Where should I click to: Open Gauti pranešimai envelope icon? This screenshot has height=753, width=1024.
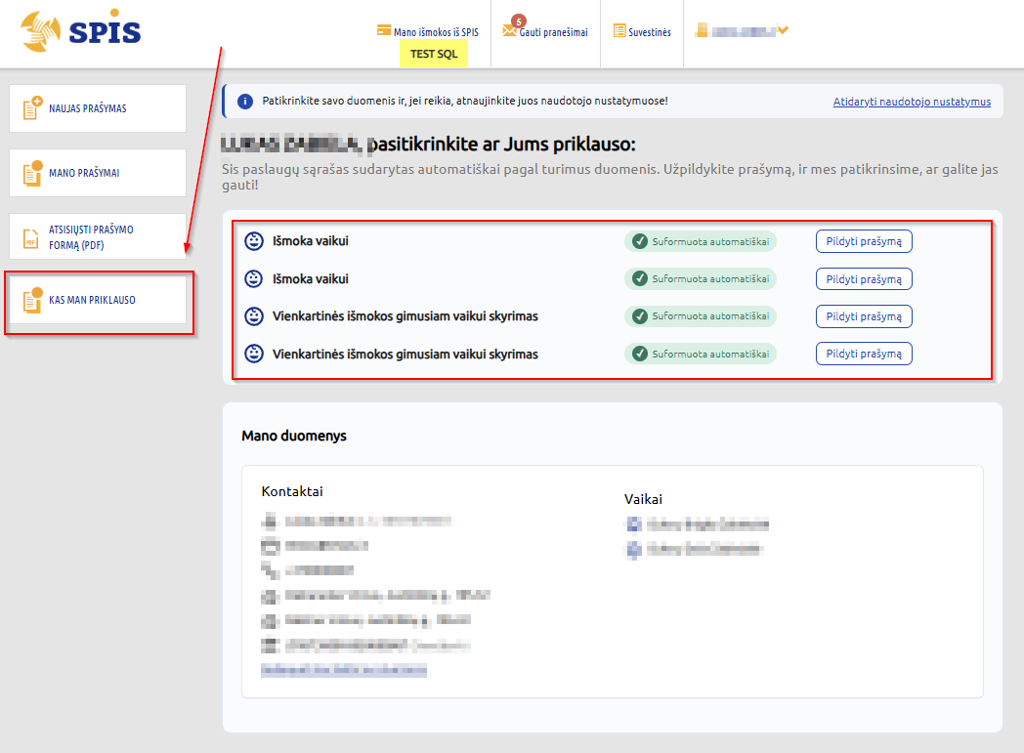[510, 31]
